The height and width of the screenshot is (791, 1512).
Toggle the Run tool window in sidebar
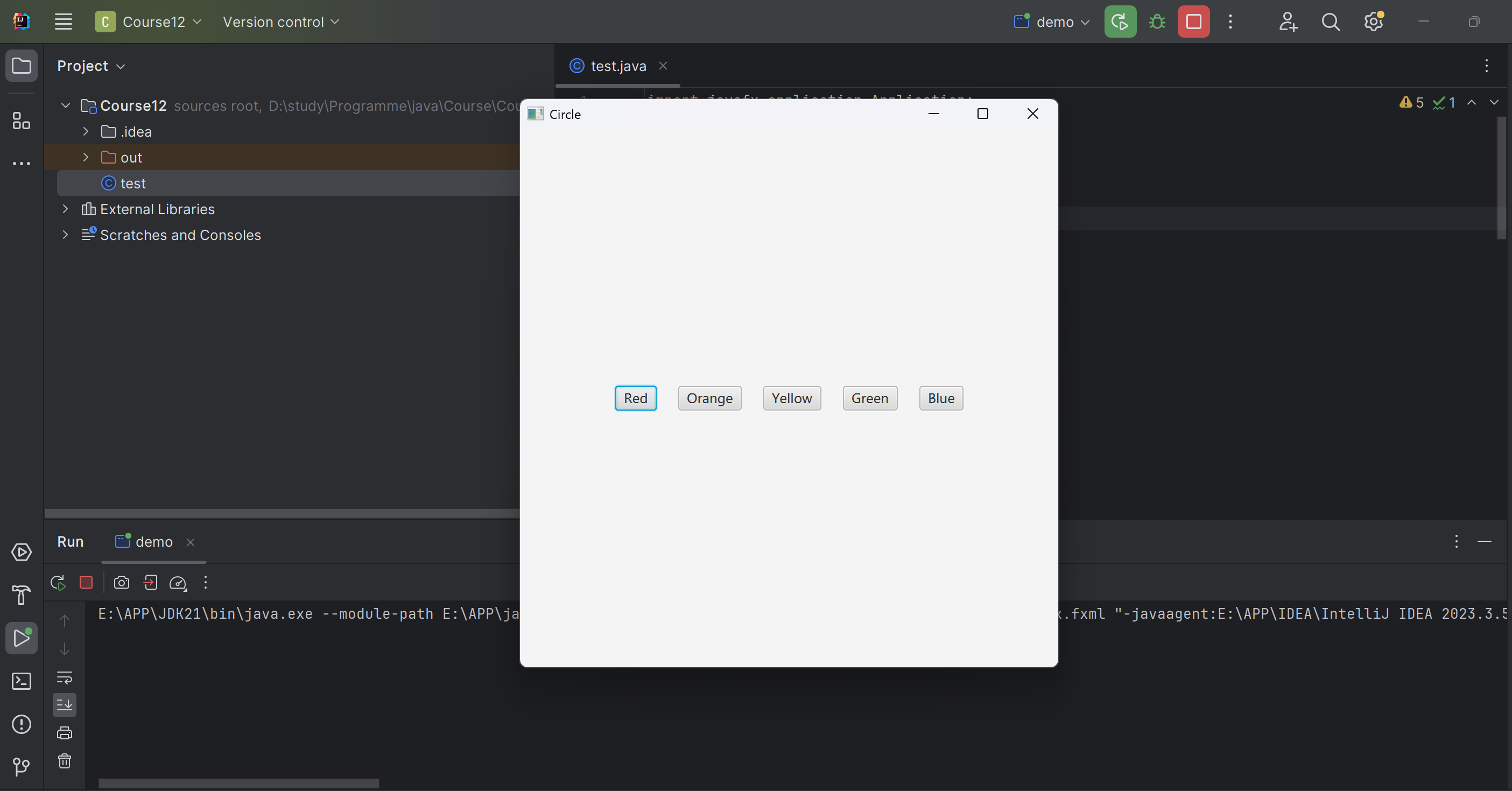[22, 638]
